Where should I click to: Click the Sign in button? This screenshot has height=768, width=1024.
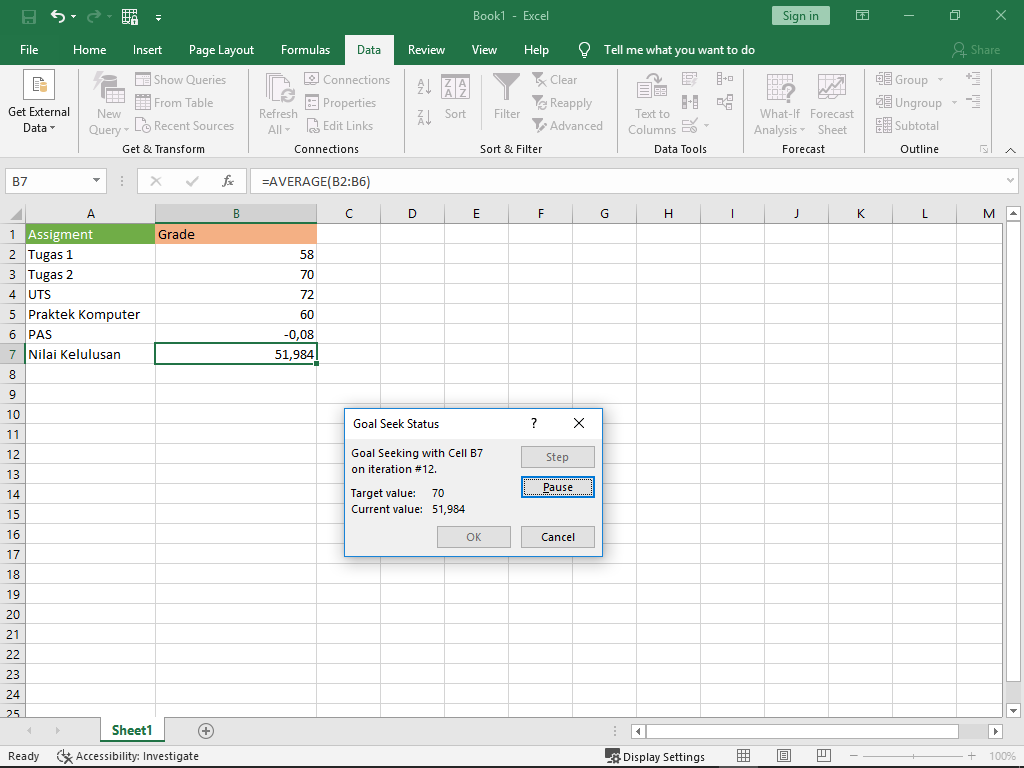click(801, 16)
